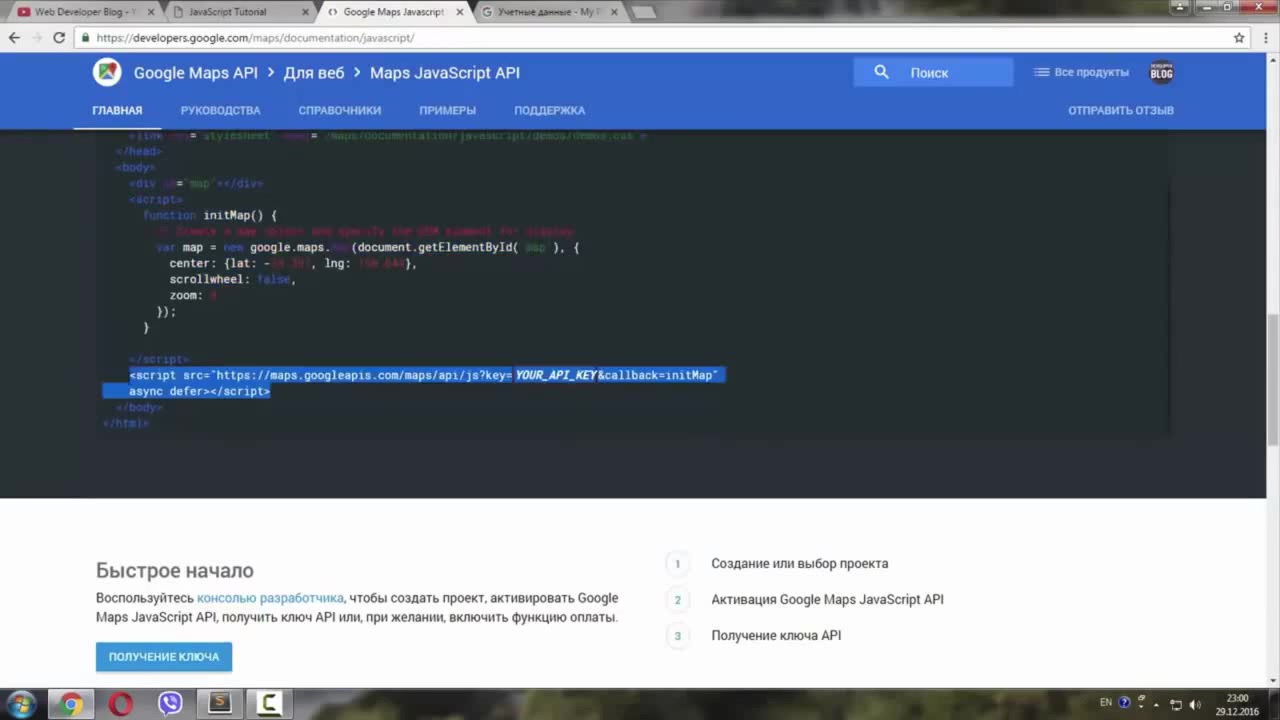Open the Chrome menu
This screenshot has height=720, width=1280.
click(x=1264, y=38)
